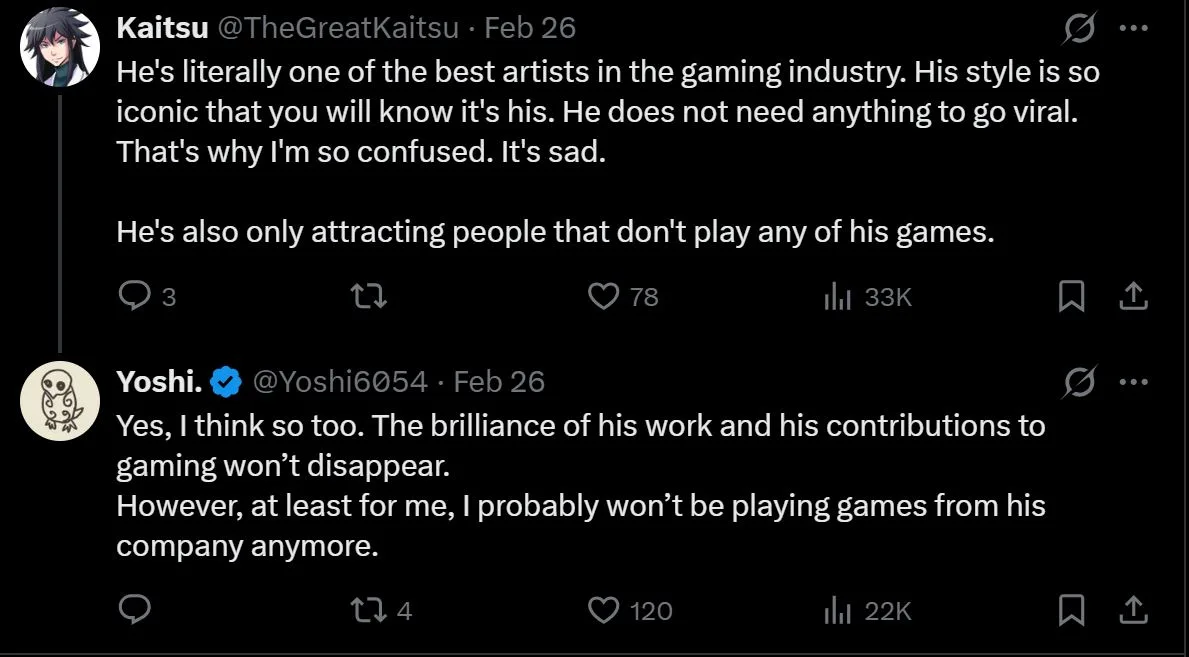
Task: Share Yoshi's reply
Action: click(1134, 610)
